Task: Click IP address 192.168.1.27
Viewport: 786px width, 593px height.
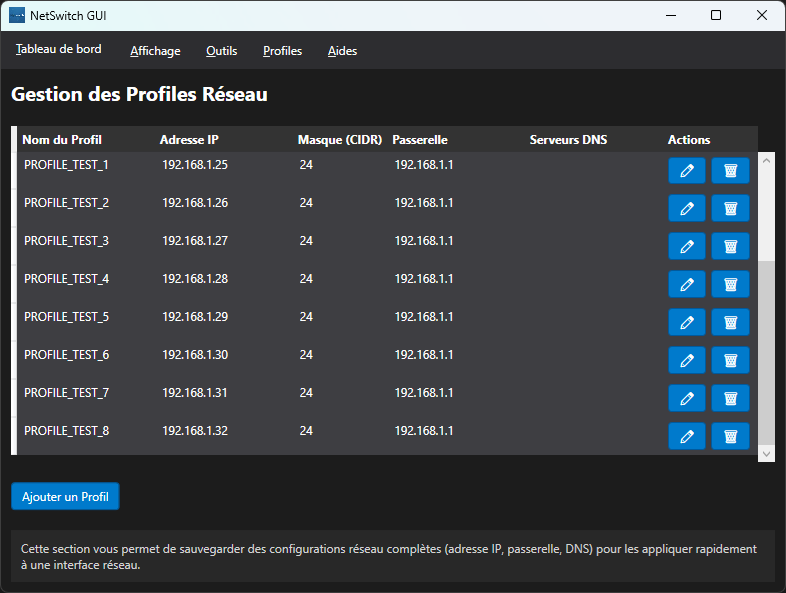Action: tap(195, 241)
